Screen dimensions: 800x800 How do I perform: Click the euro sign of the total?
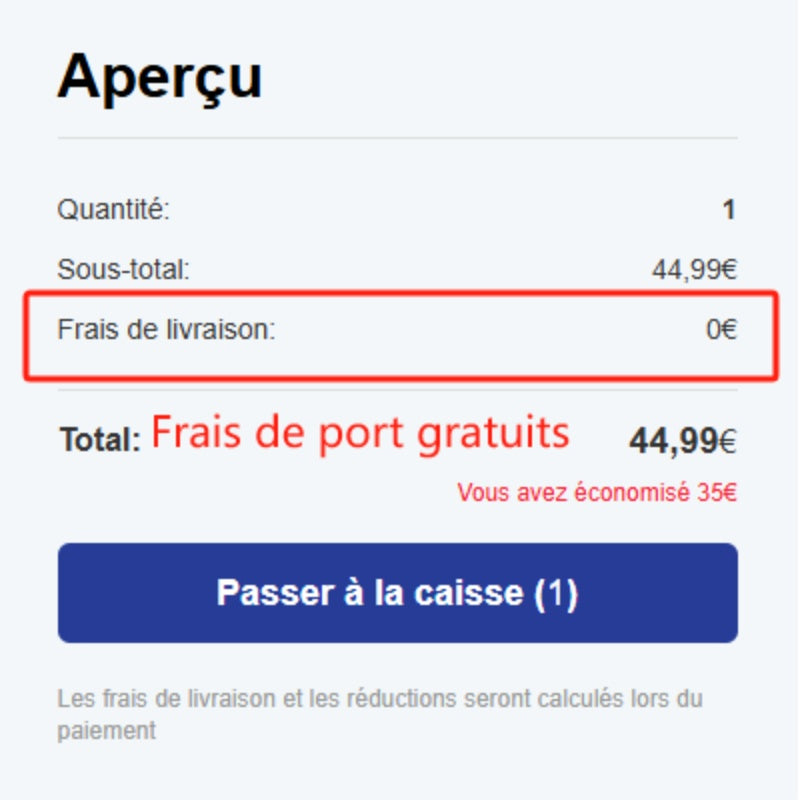point(728,441)
